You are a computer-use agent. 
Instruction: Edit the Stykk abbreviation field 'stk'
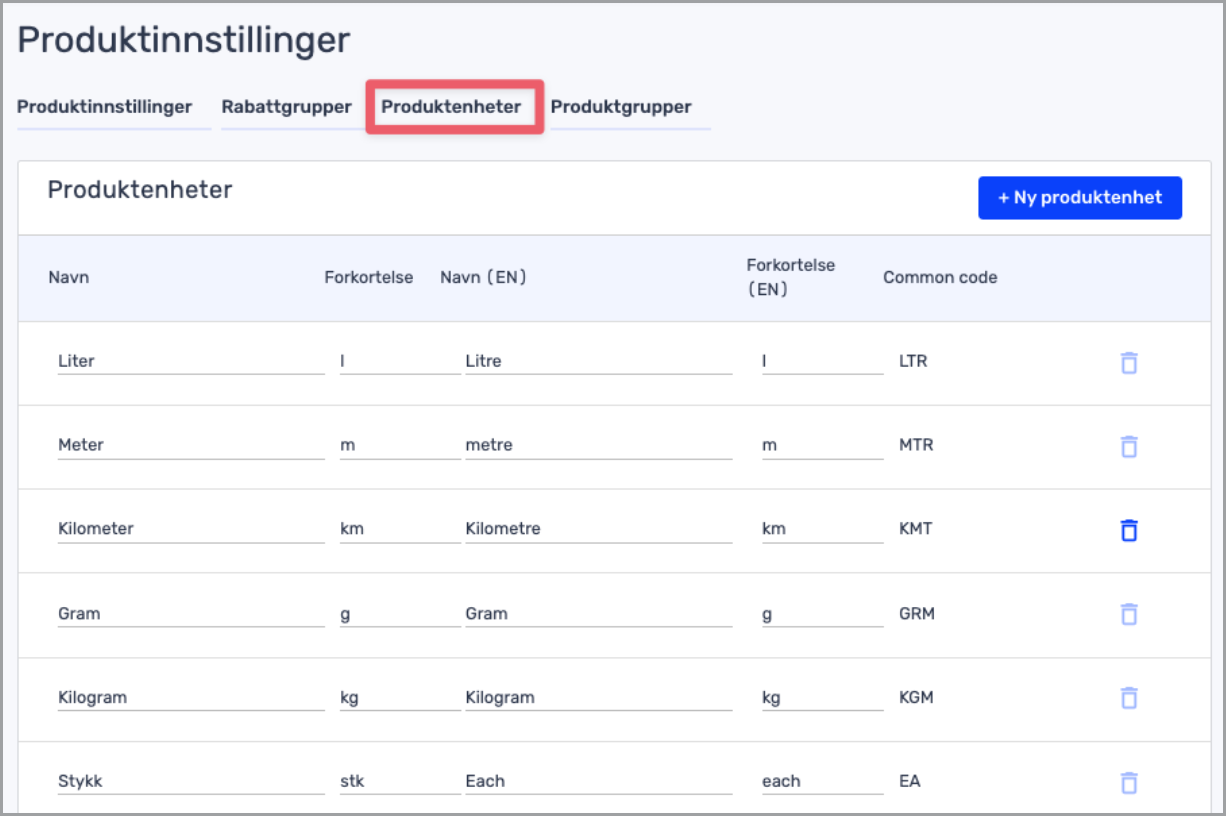pos(398,781)
